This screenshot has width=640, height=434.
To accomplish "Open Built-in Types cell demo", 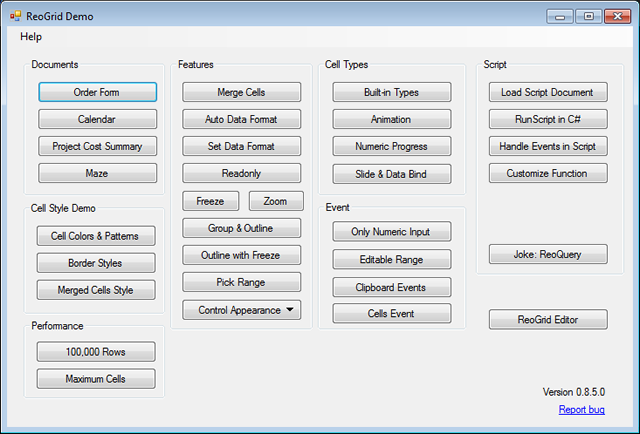I will pos(392,92).
